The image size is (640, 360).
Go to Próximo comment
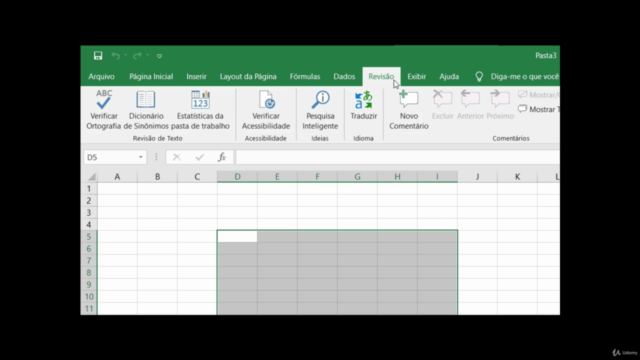point(500,105)
